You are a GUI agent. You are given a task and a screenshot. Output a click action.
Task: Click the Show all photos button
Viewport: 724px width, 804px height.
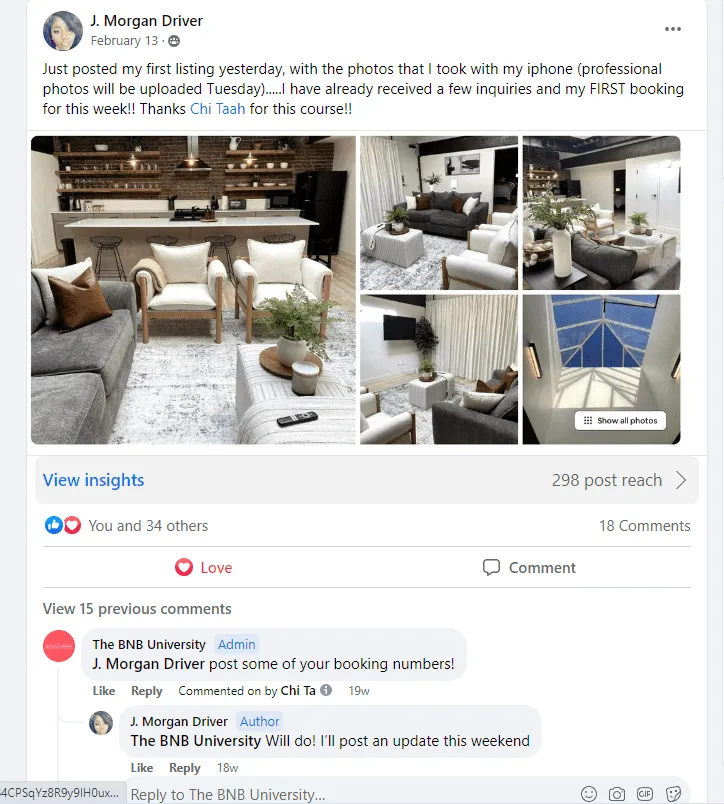620,420
